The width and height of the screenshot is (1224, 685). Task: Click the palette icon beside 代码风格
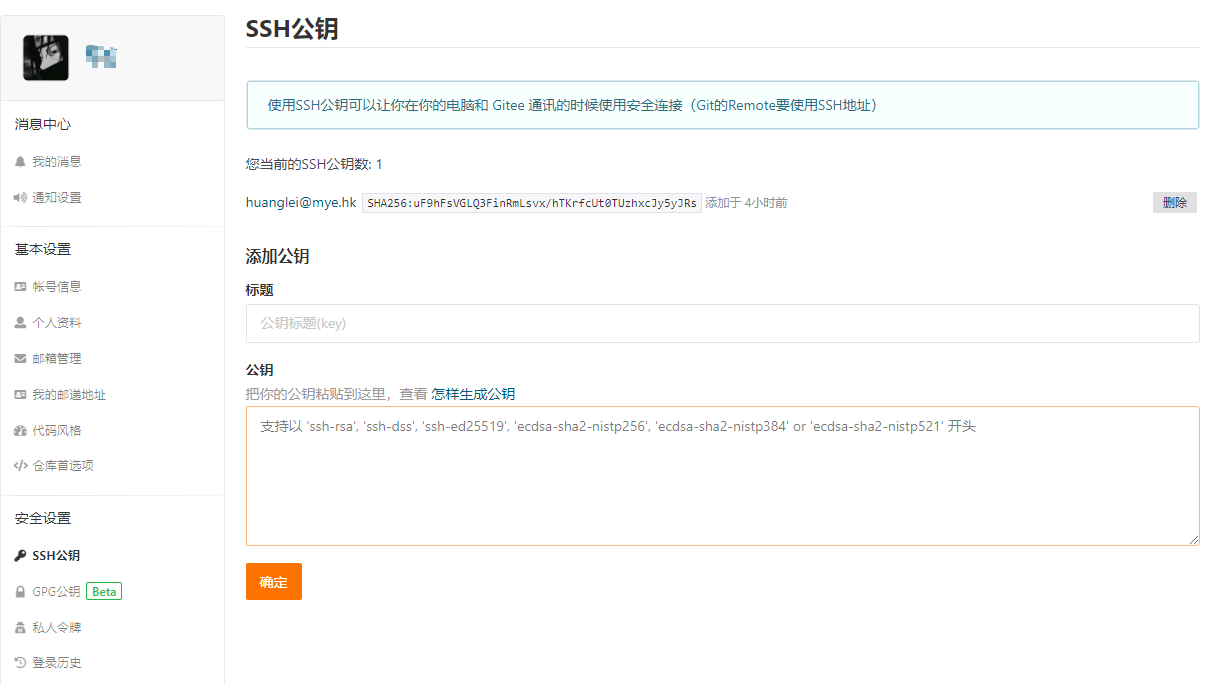click(x=20, y=430)
